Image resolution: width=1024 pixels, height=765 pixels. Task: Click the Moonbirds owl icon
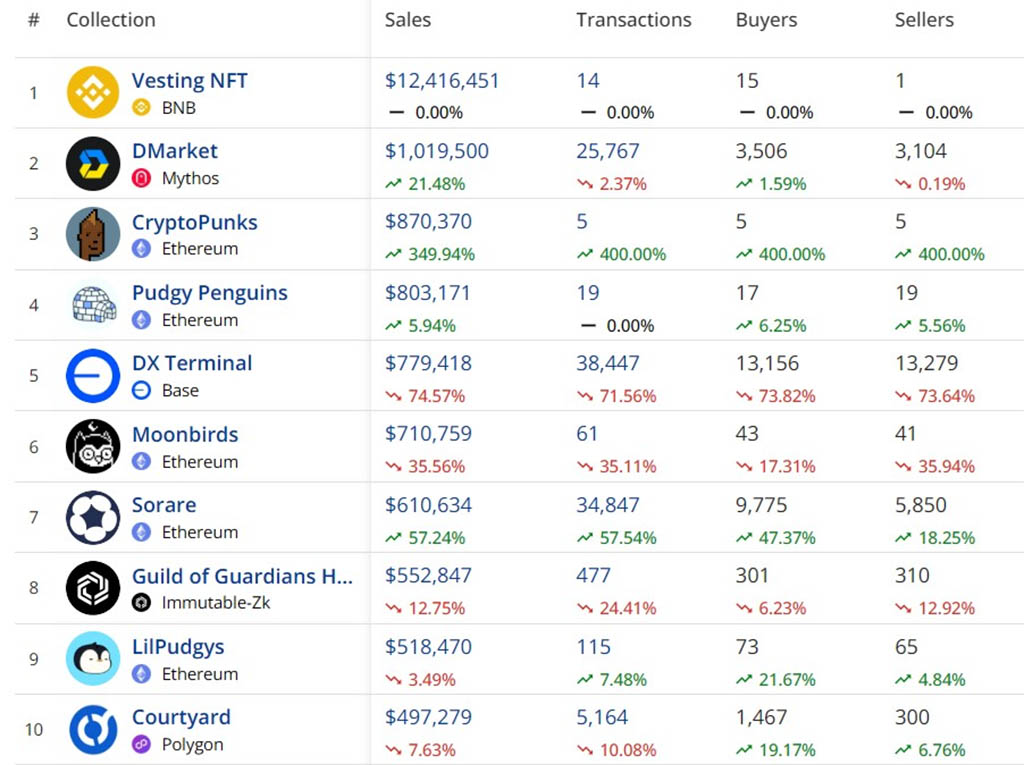click(x=93, y=446)
